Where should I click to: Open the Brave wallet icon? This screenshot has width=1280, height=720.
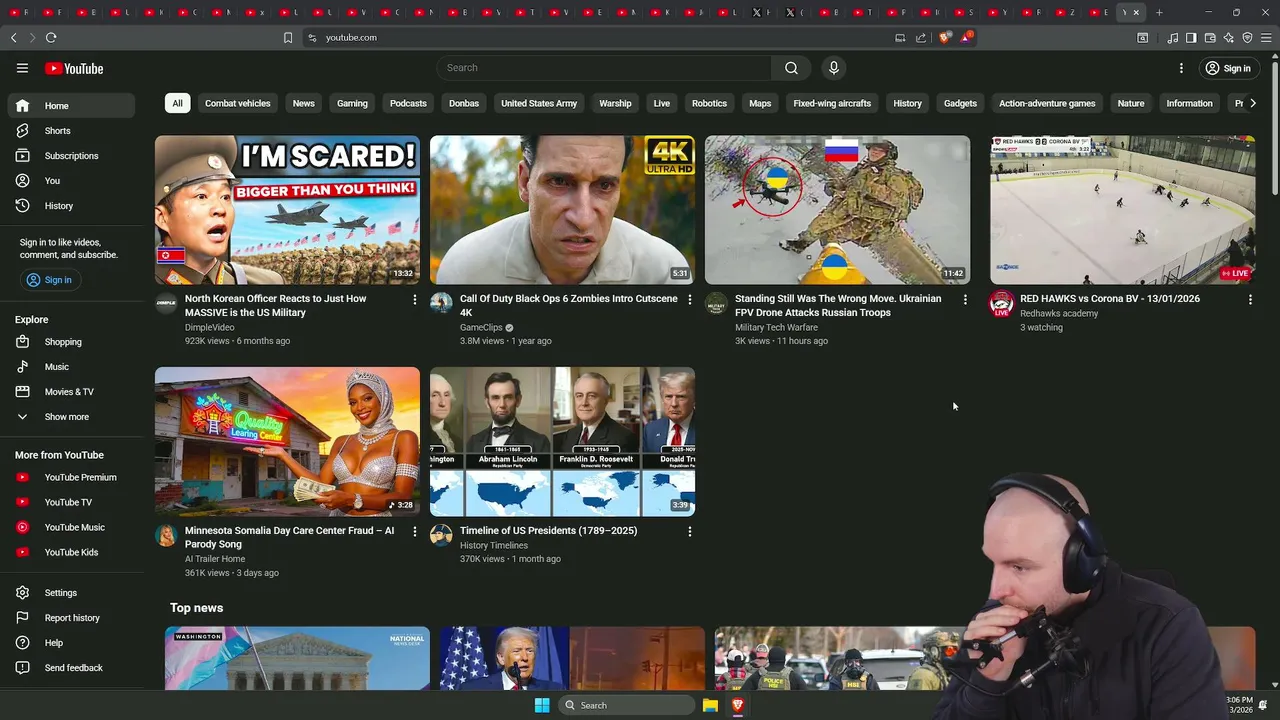tap(1210, 37)
